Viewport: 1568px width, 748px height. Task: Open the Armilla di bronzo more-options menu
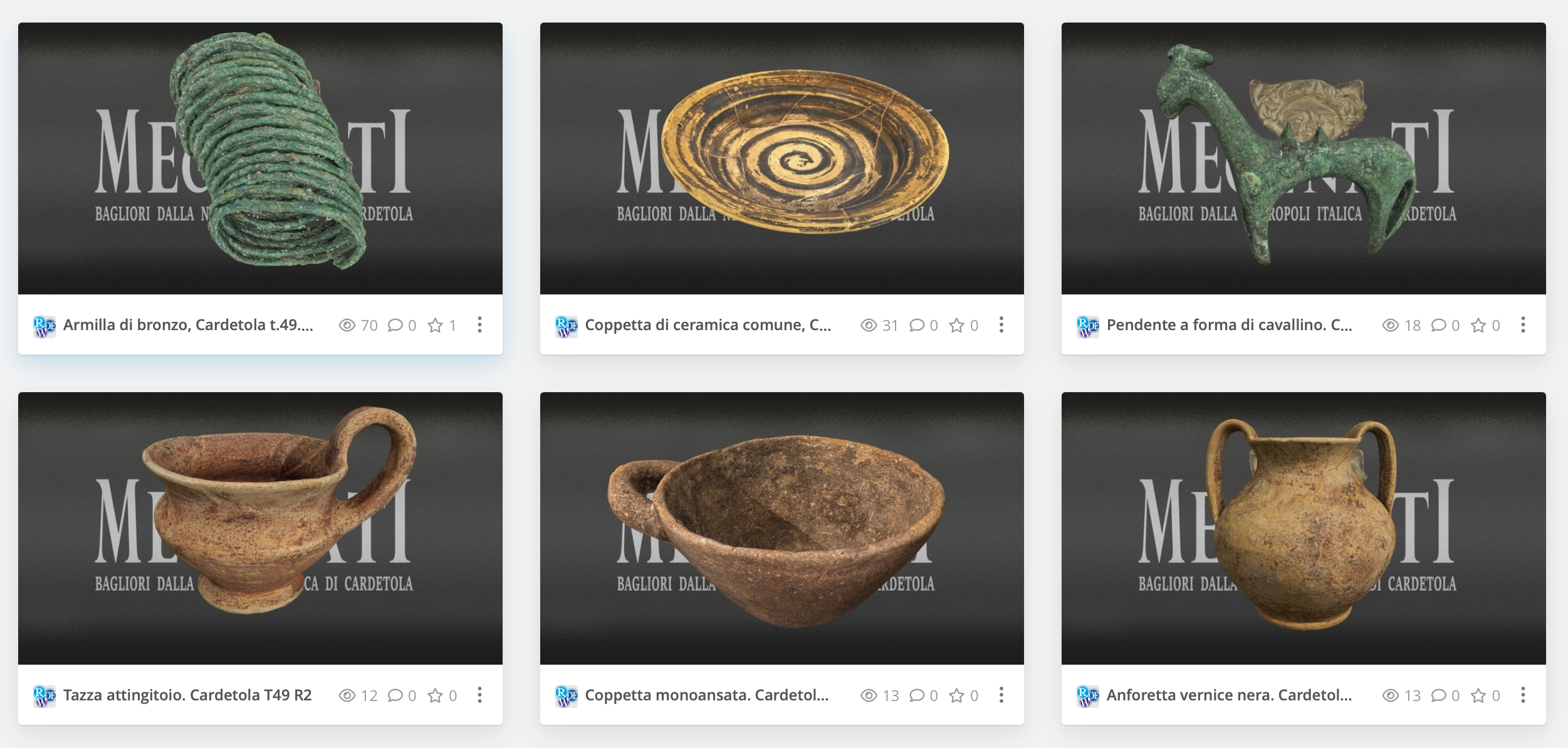click(x=479, y=325)
